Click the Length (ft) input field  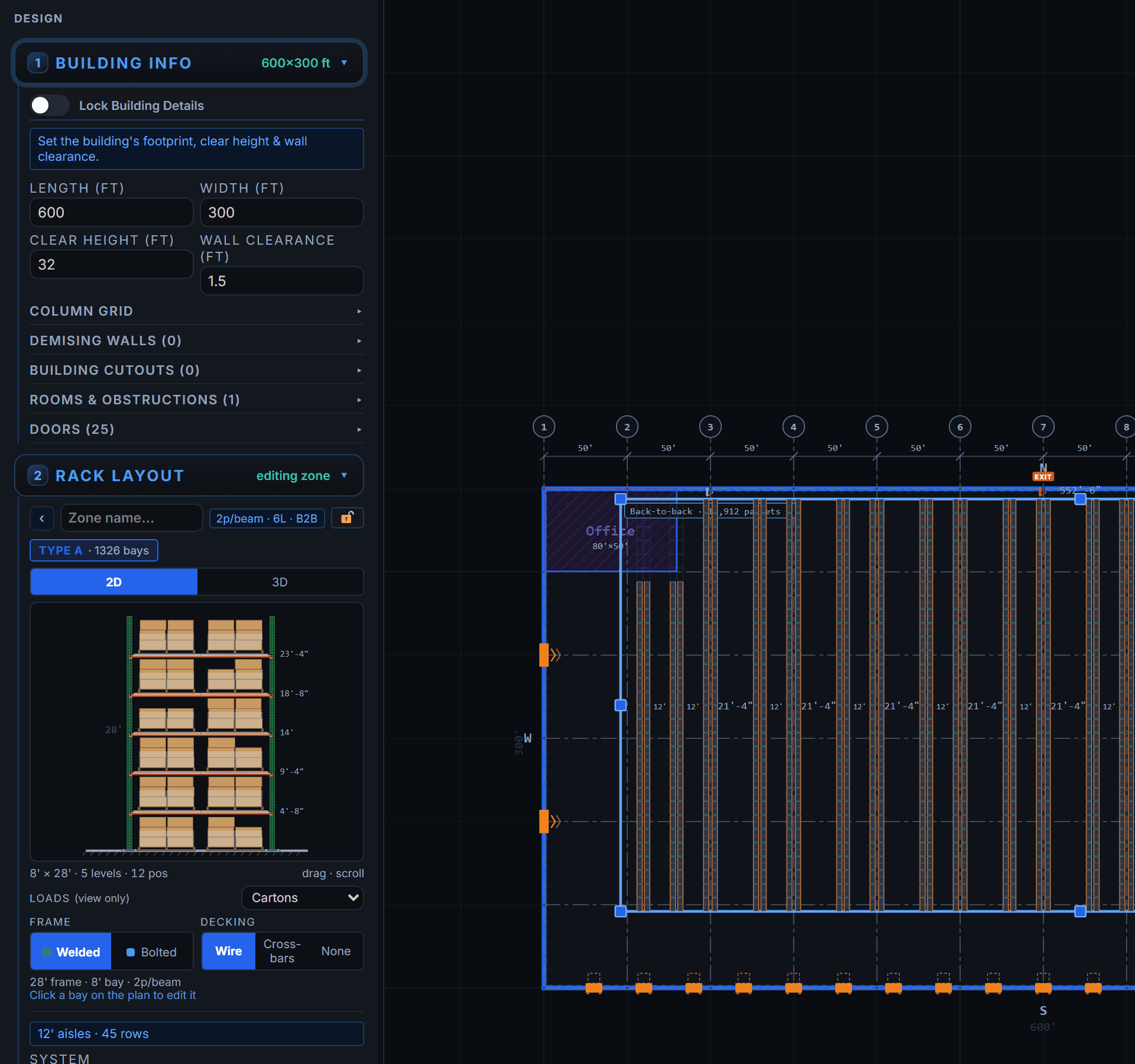coord(111,212)
